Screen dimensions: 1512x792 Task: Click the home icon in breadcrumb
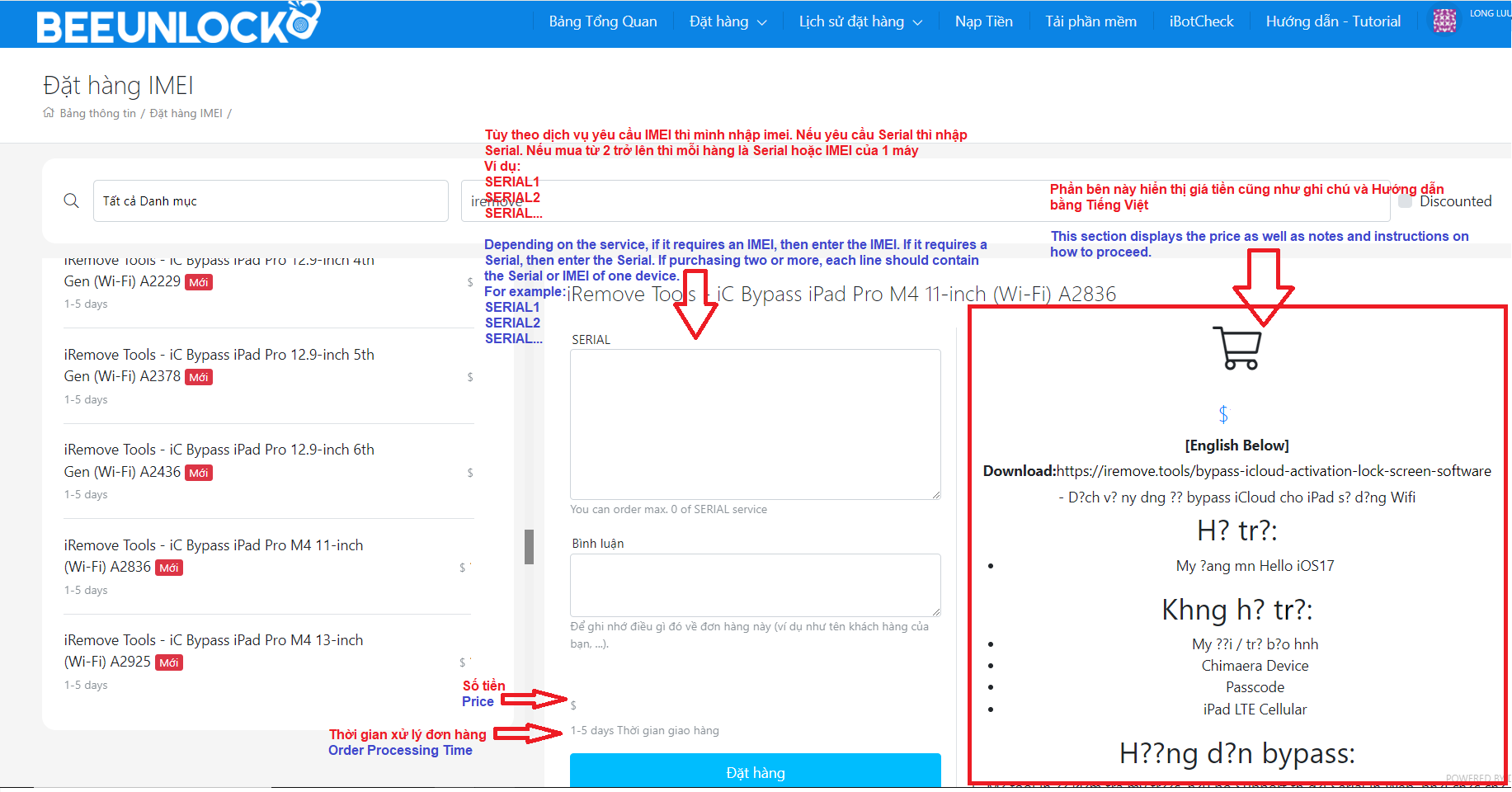pyautogui.click(x=49, y=113)
